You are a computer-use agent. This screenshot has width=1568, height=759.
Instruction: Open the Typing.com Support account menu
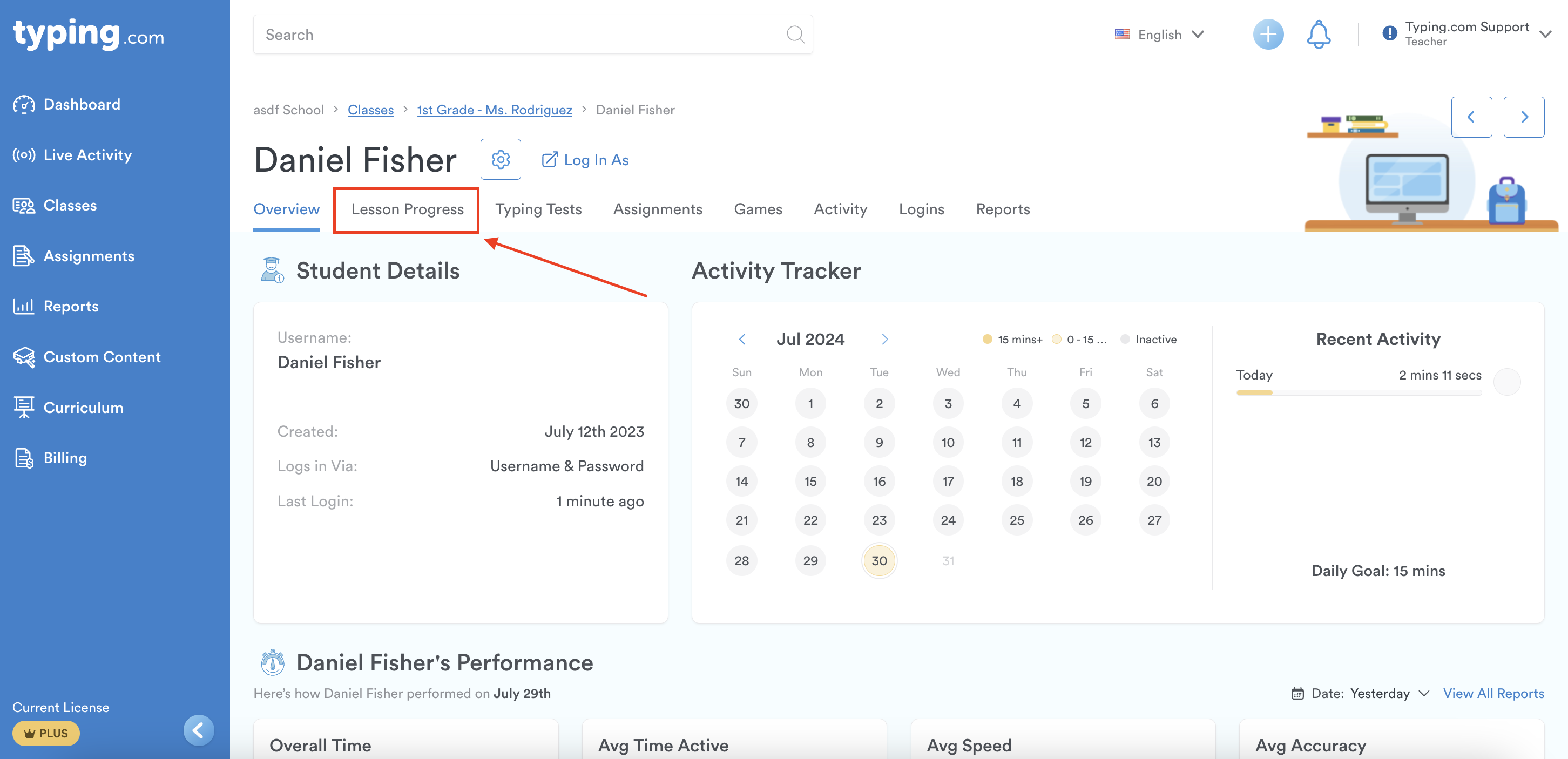1467,34
